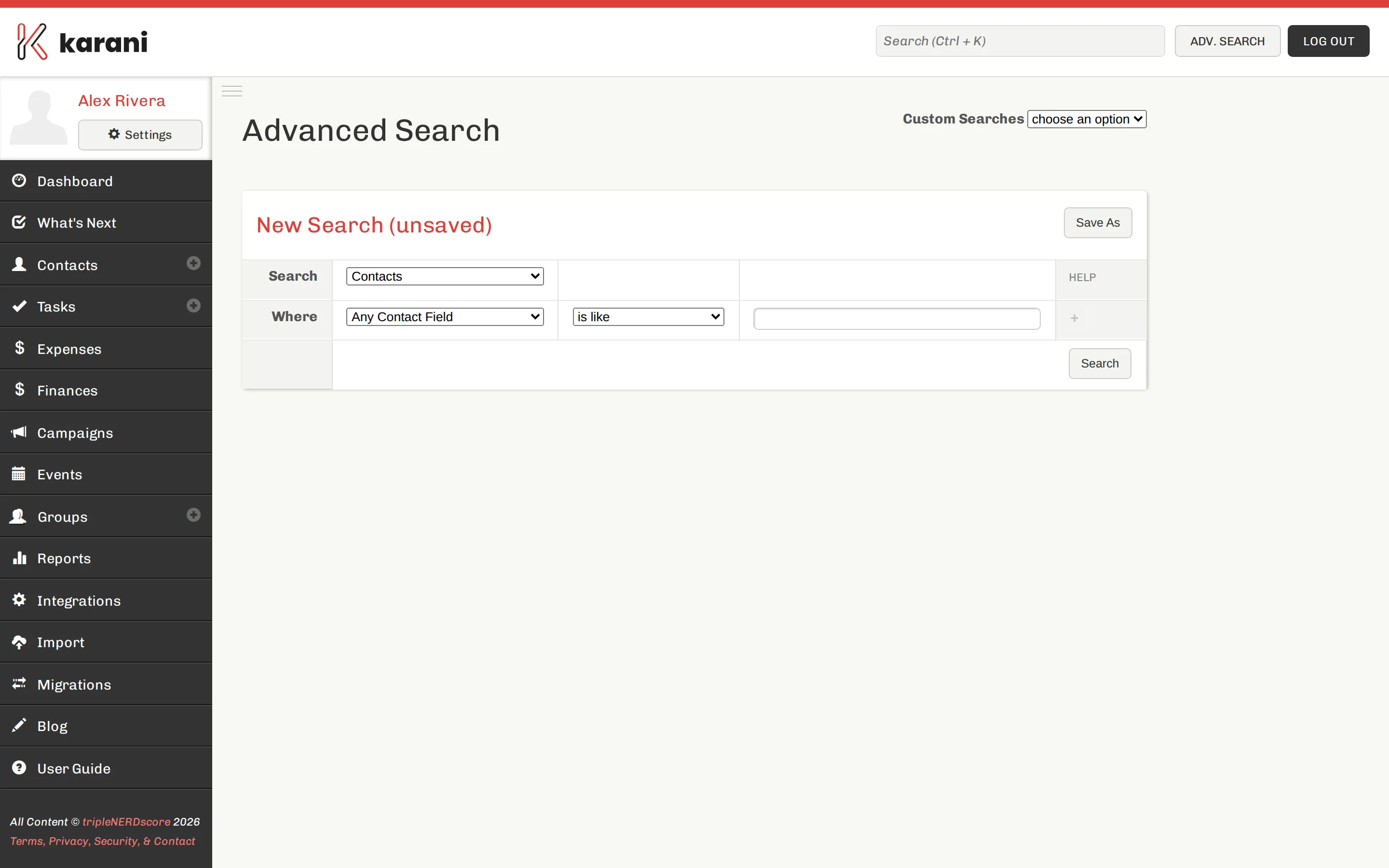Open the Contacts menu item
This screenshot has width=1389, height=868.
106,265
